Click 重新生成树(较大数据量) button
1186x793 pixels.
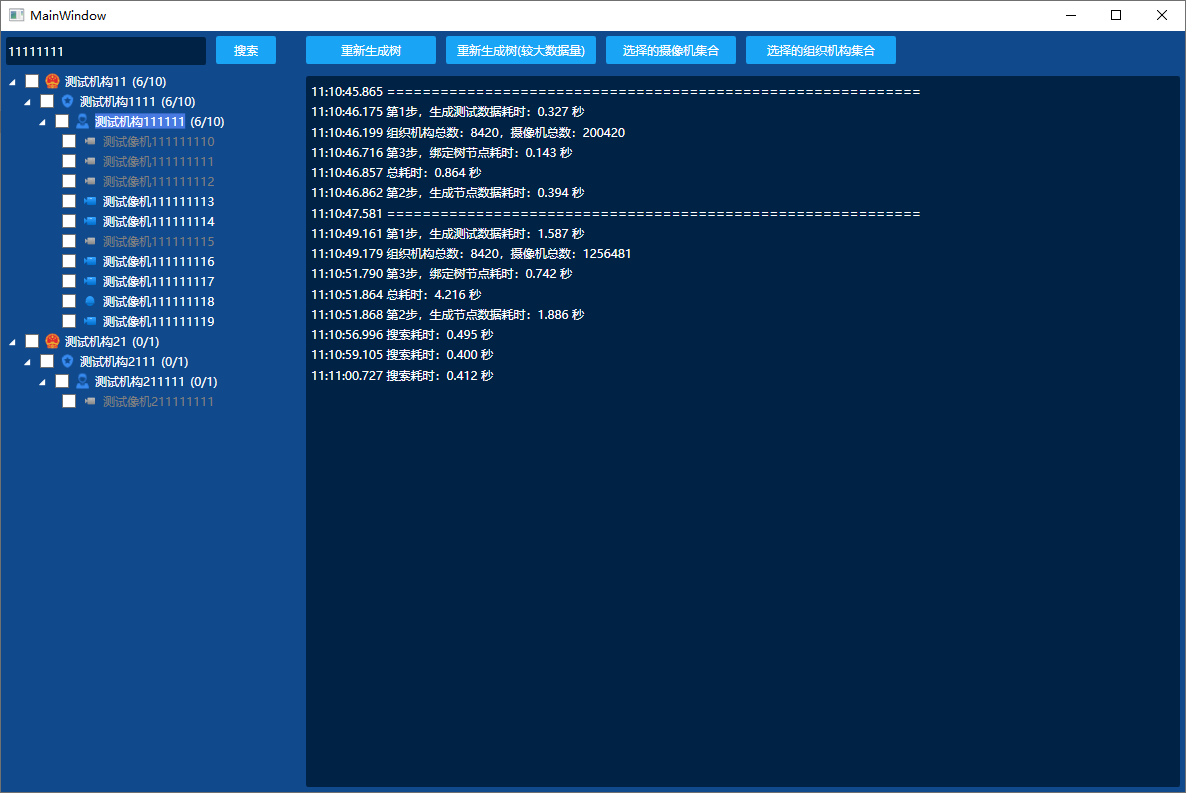(521, 51)
